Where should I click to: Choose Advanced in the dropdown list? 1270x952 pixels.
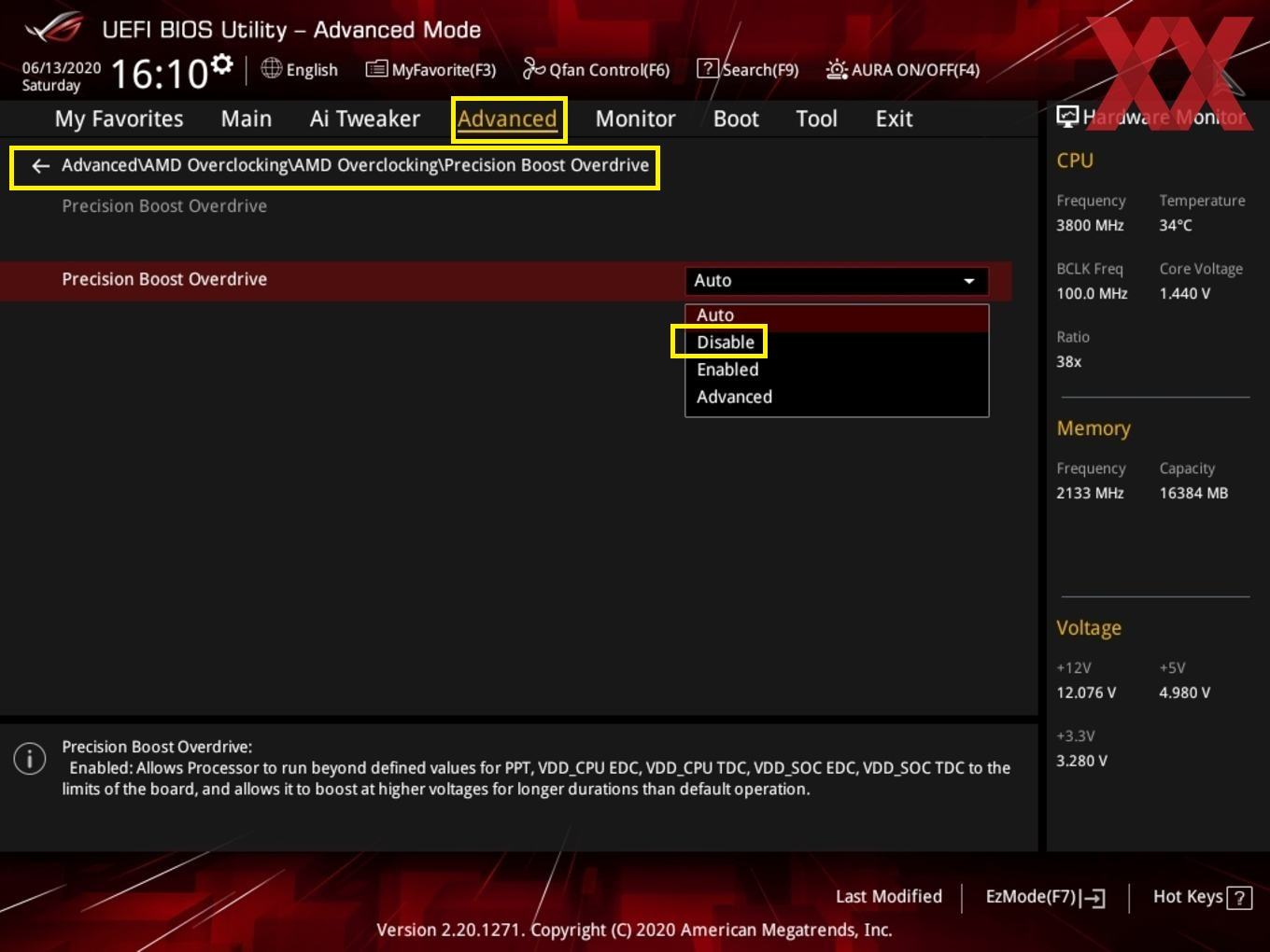tap(837, 397)
